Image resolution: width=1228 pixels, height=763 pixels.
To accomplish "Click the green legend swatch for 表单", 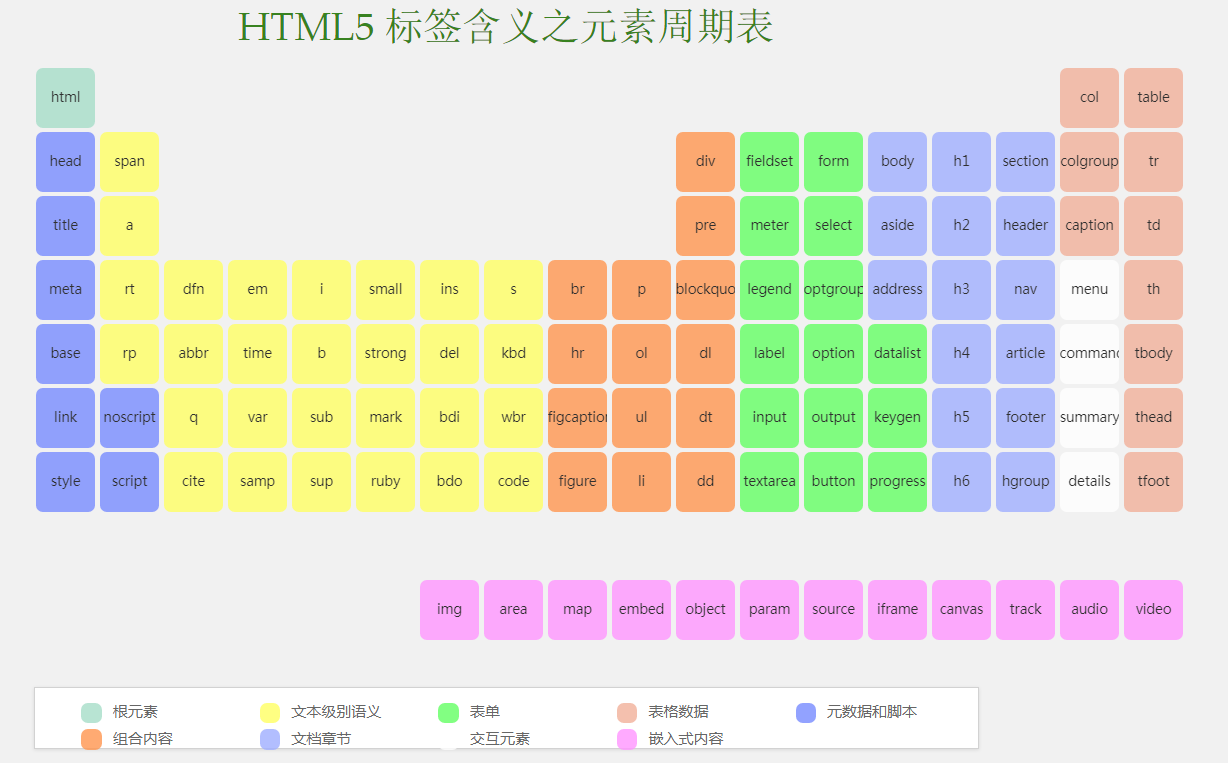I will (449, 711).
